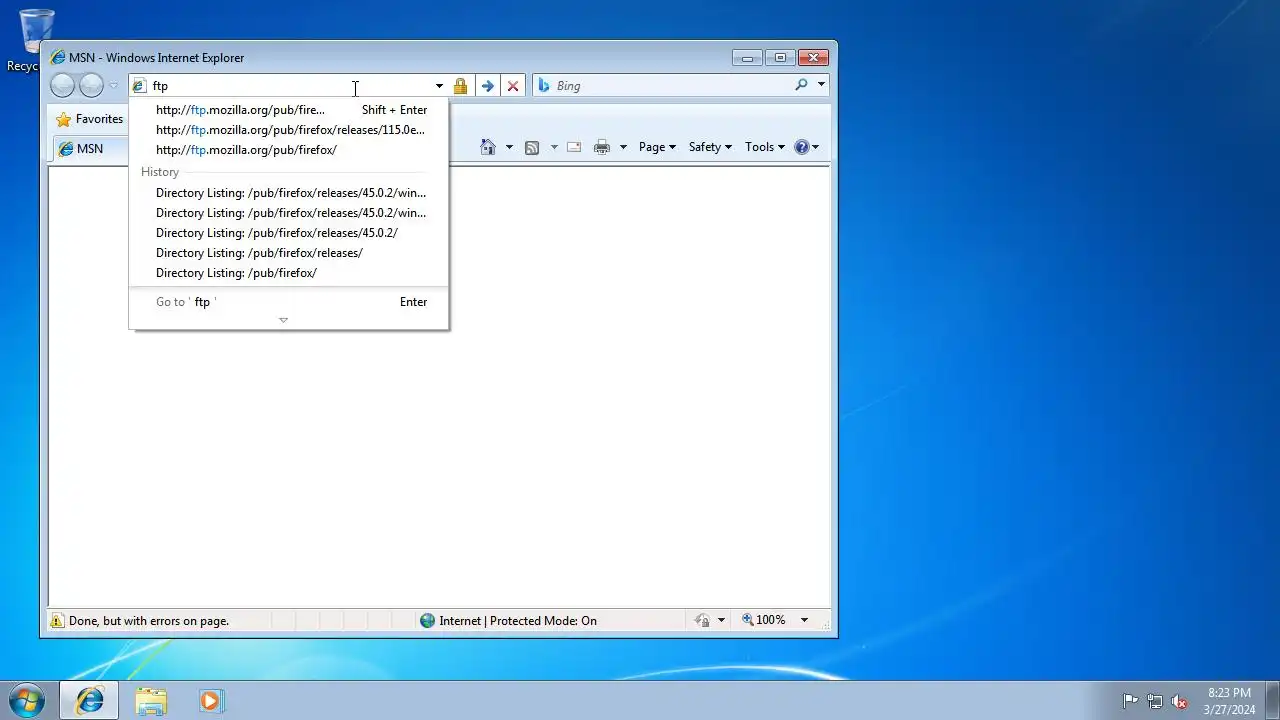Open the Tools menu

[x=765, y=147]
